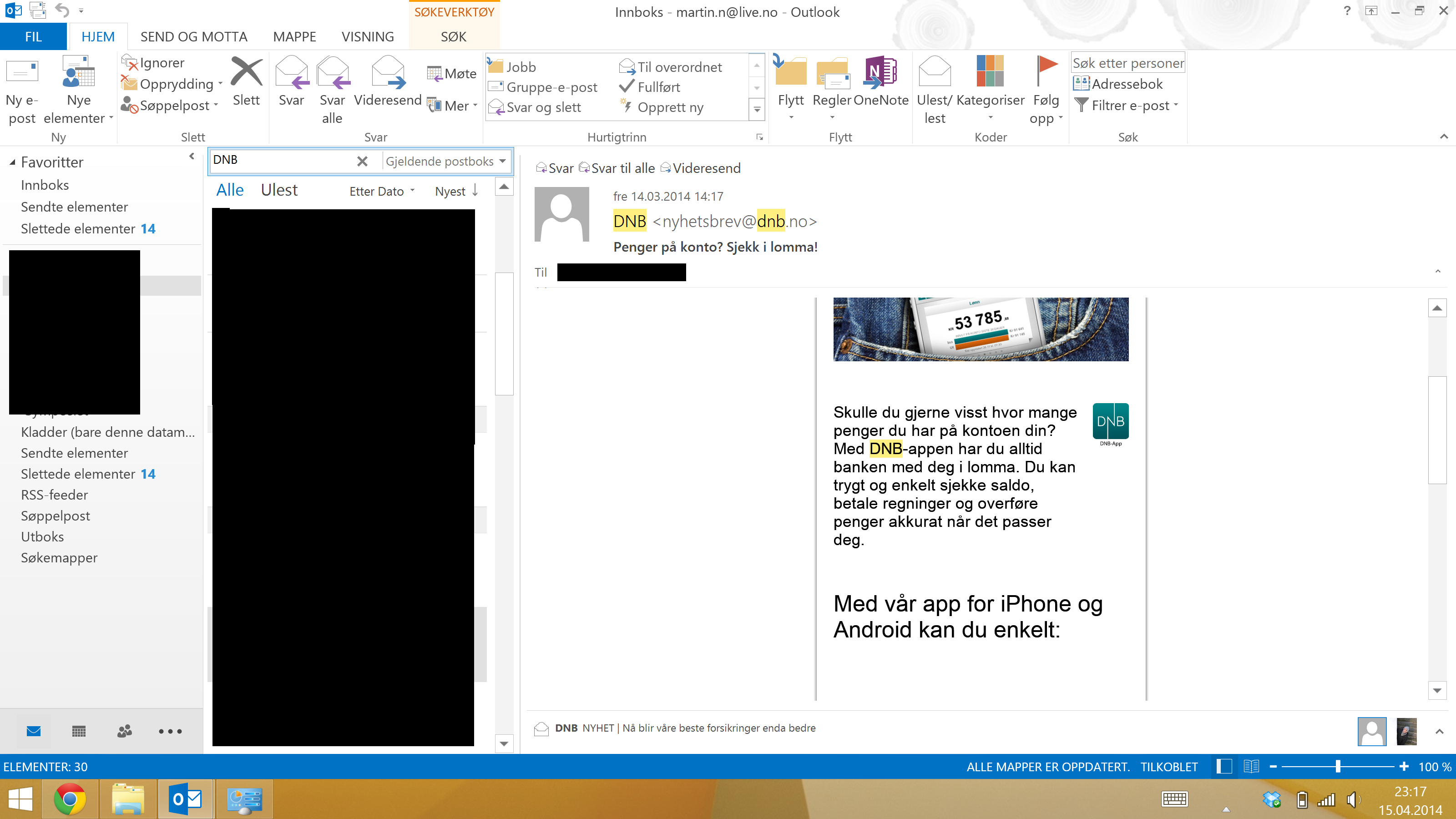Run the Gruppe-e-post quick step

[543, 87]
